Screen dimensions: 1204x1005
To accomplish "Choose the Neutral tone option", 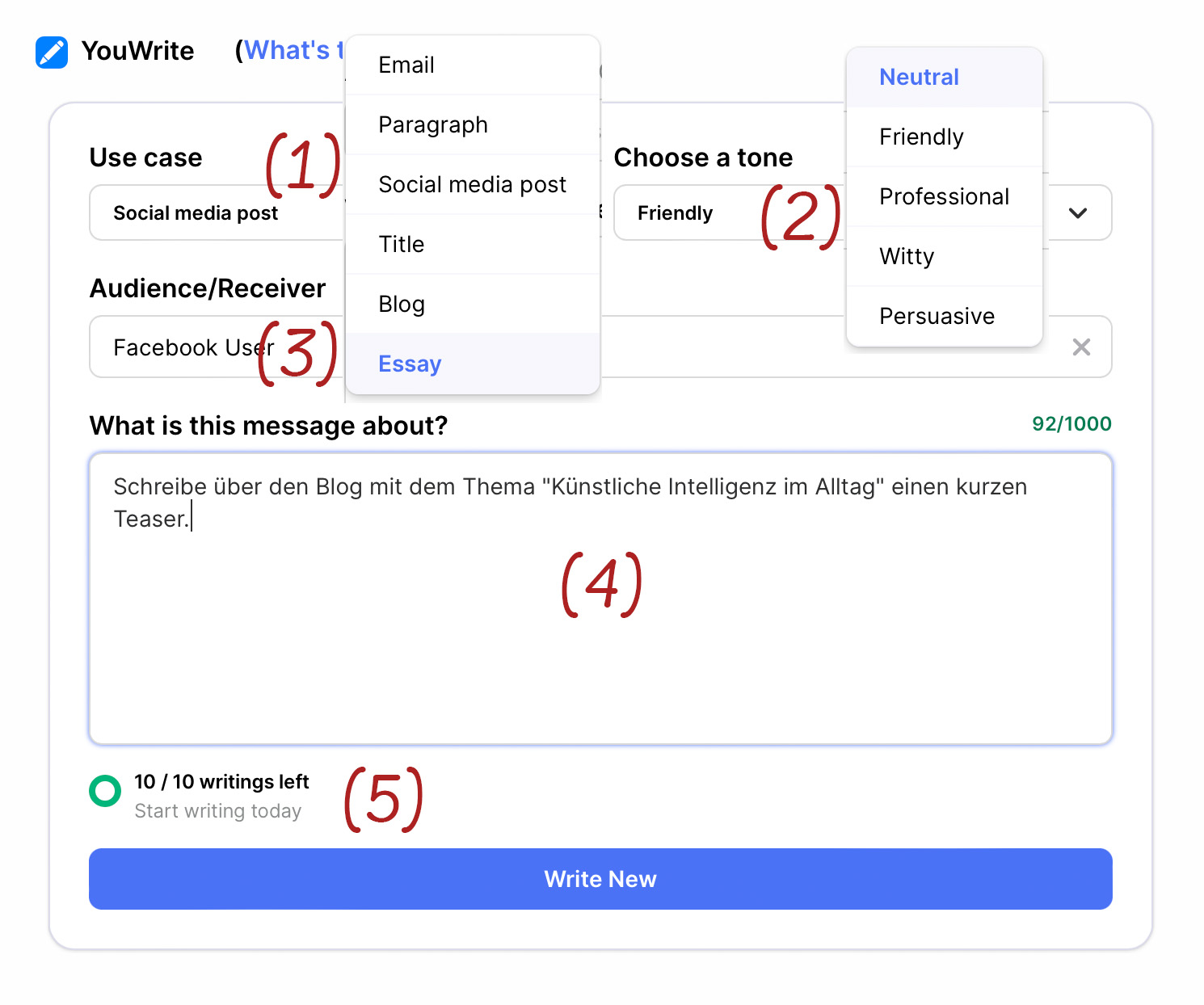I will (x=945, y=77).
